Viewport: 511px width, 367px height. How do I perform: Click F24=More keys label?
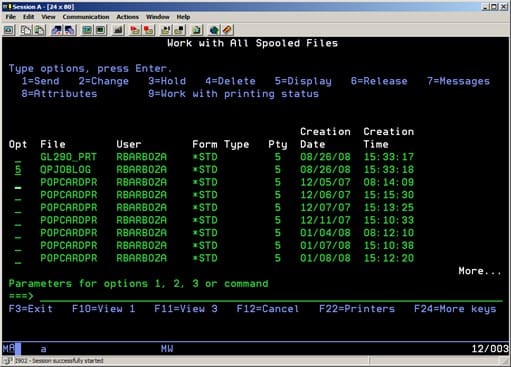click(455, 309)
